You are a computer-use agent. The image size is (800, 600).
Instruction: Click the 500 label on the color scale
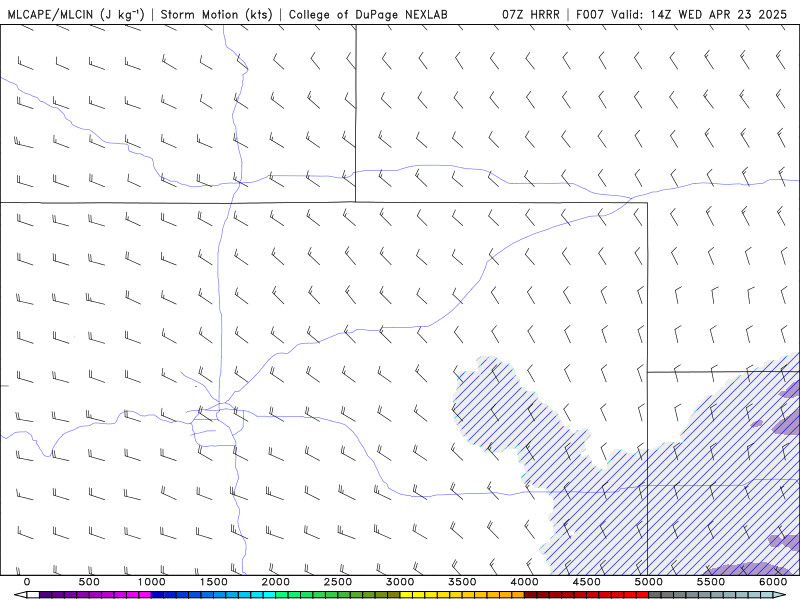pyautogui.click(x=89, y=582)
